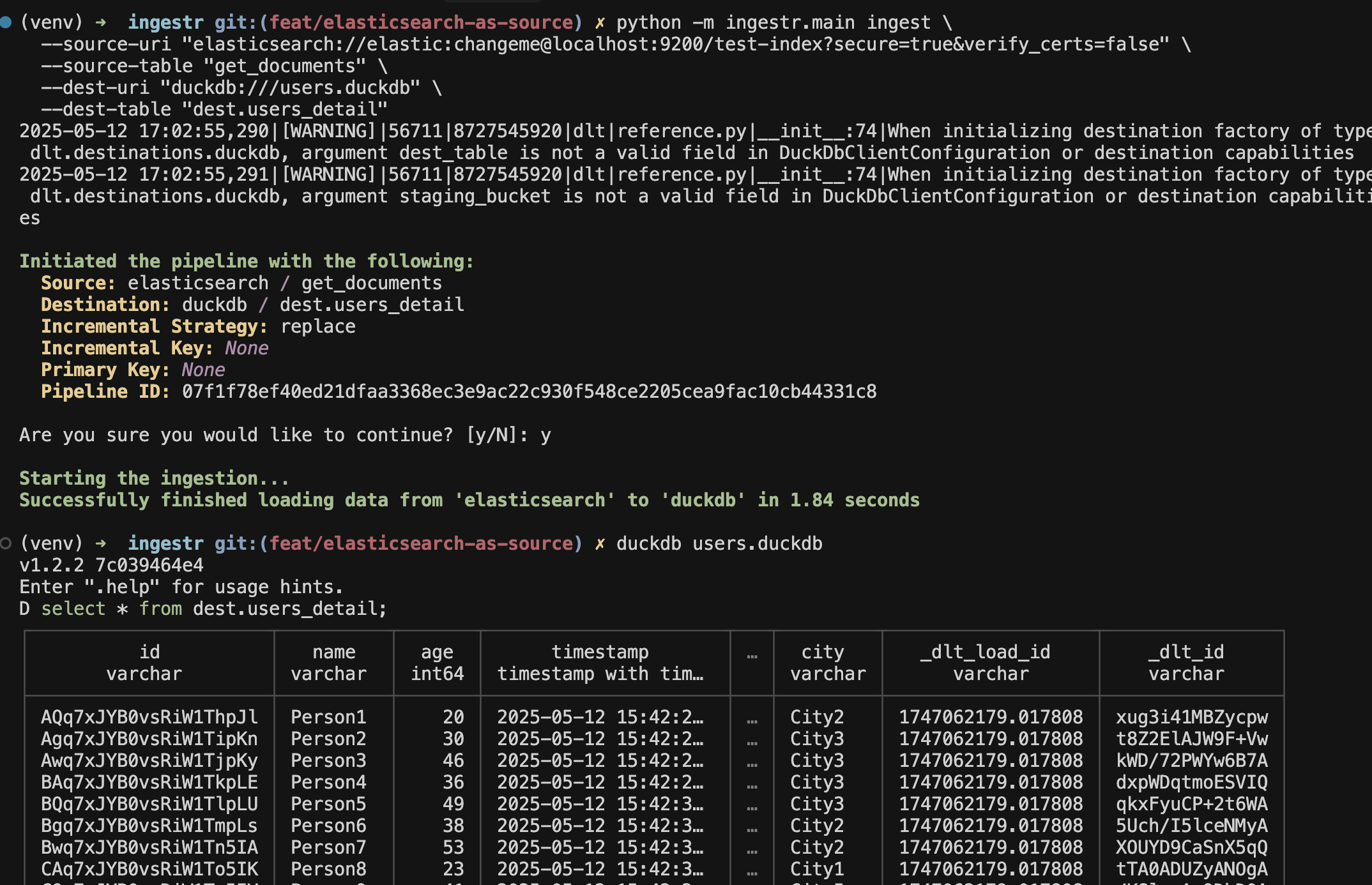The image size is (1372, 885).
Task: Click id cell 'AQq7xJYB0vsRiW1ThpJl'
Action: (x=149, y=717)
